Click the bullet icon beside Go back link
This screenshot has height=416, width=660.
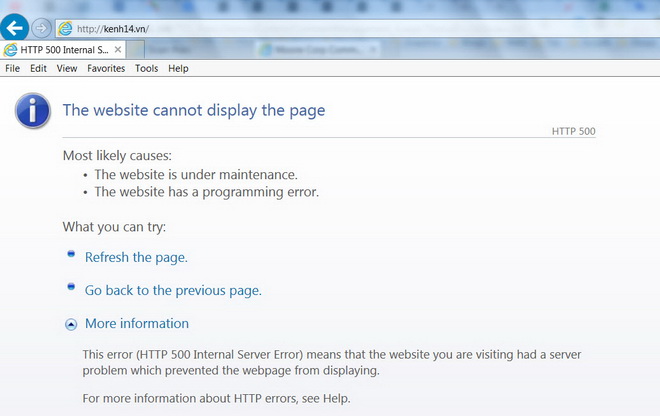tap(71, 288)
